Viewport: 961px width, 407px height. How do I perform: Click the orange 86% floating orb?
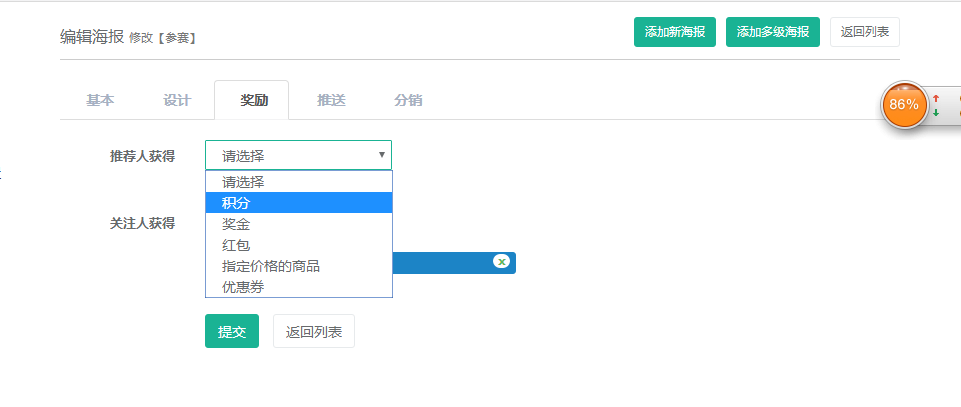click(904, 105)
